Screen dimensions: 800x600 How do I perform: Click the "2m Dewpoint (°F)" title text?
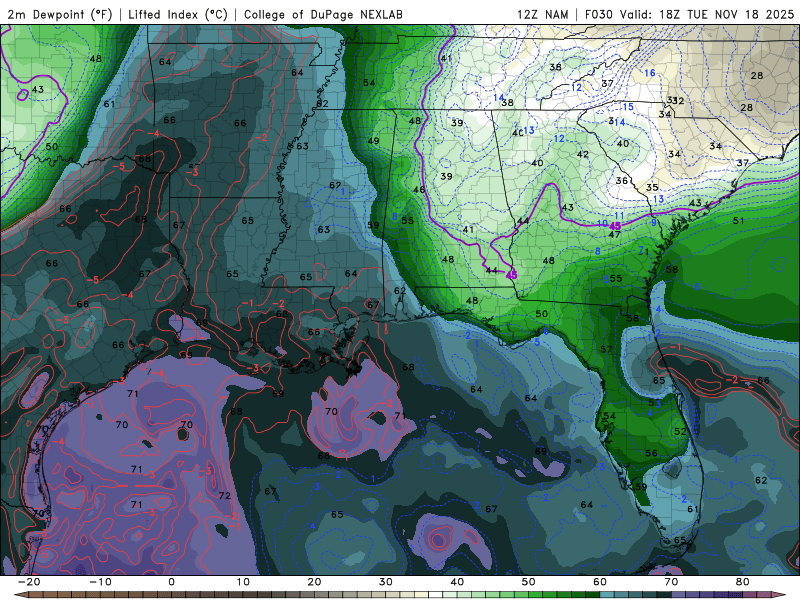[59, 14]
